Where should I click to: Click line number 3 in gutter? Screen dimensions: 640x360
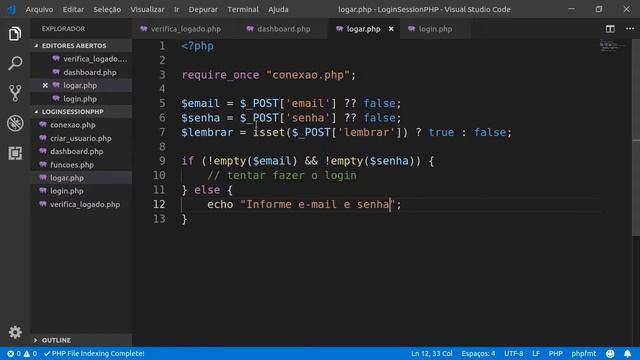tap(162, 75)
